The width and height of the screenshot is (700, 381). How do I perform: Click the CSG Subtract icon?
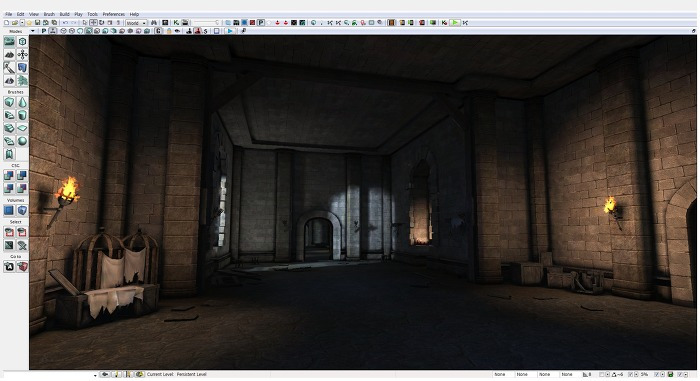click(22, 176)
